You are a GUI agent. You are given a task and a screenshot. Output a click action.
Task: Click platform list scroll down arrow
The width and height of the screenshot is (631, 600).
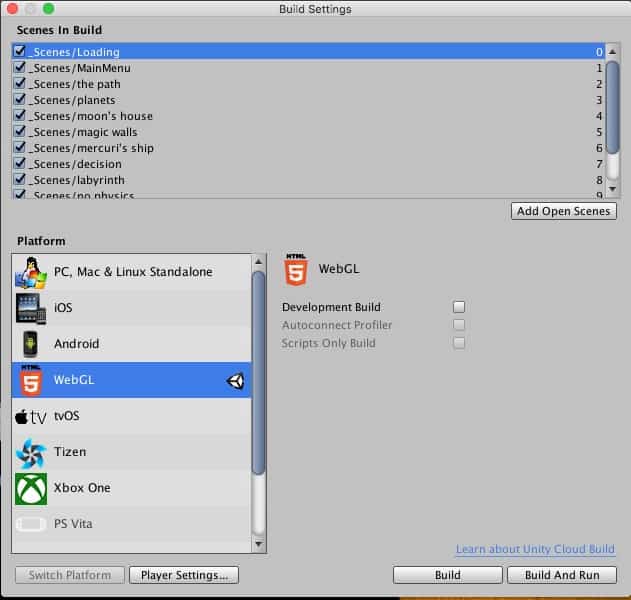click(x=258, y=544)
